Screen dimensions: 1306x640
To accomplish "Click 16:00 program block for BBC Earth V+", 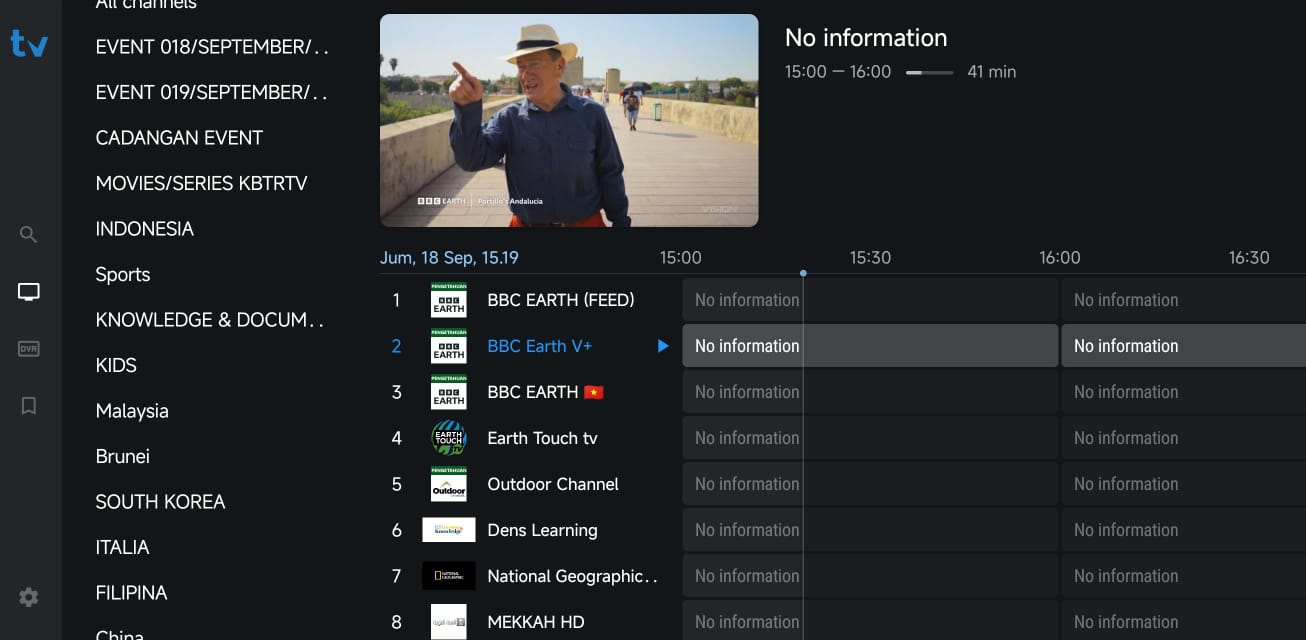I will 1184,346.
